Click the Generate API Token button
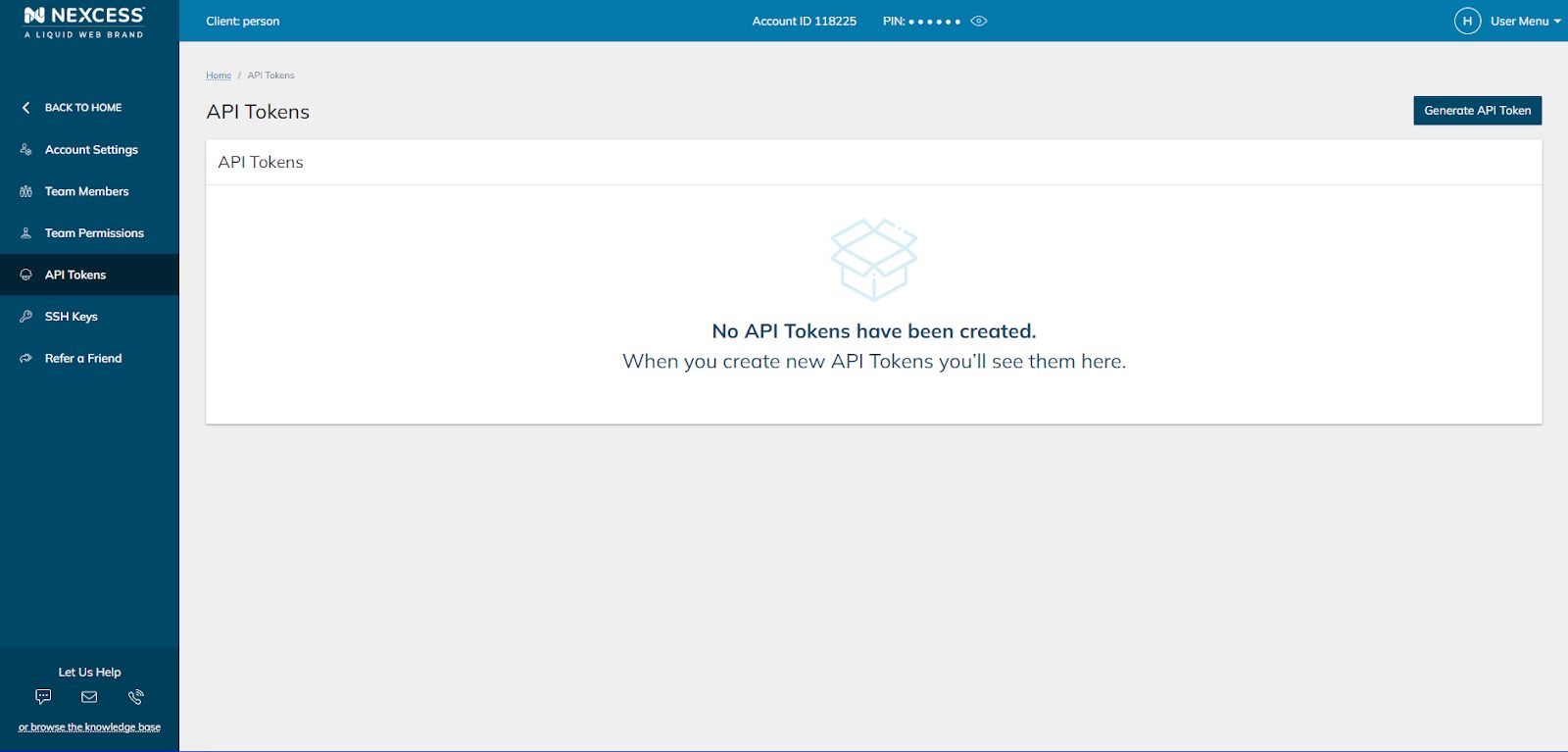 (x=1477, y=111)
